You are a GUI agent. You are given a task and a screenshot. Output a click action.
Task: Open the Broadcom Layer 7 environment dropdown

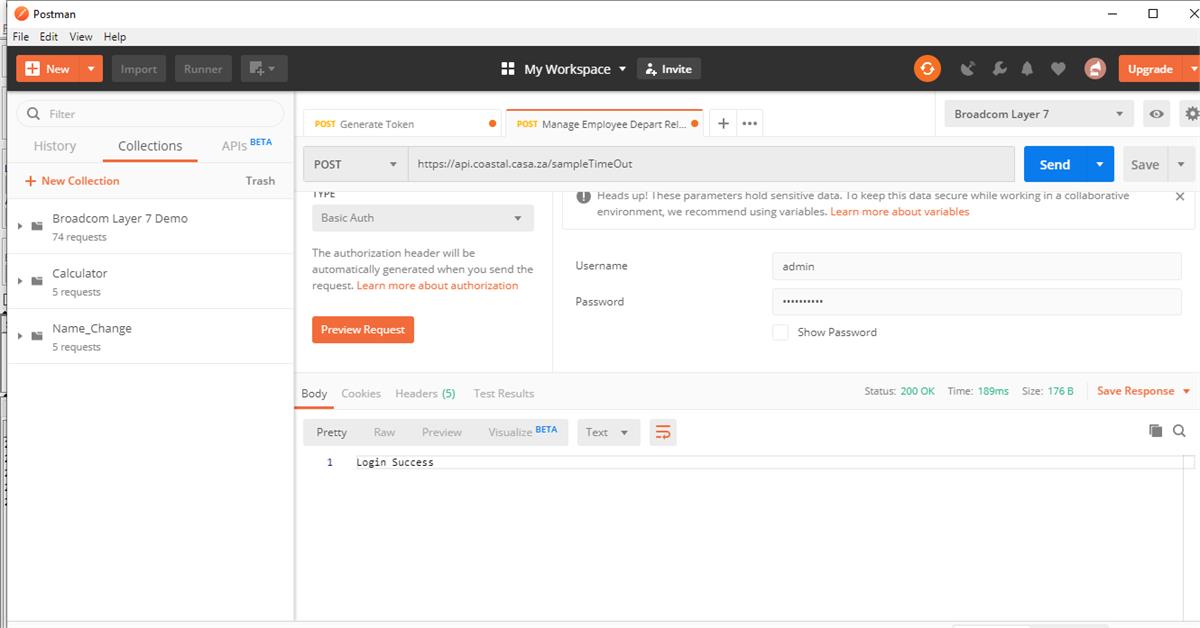(1038, 113)
